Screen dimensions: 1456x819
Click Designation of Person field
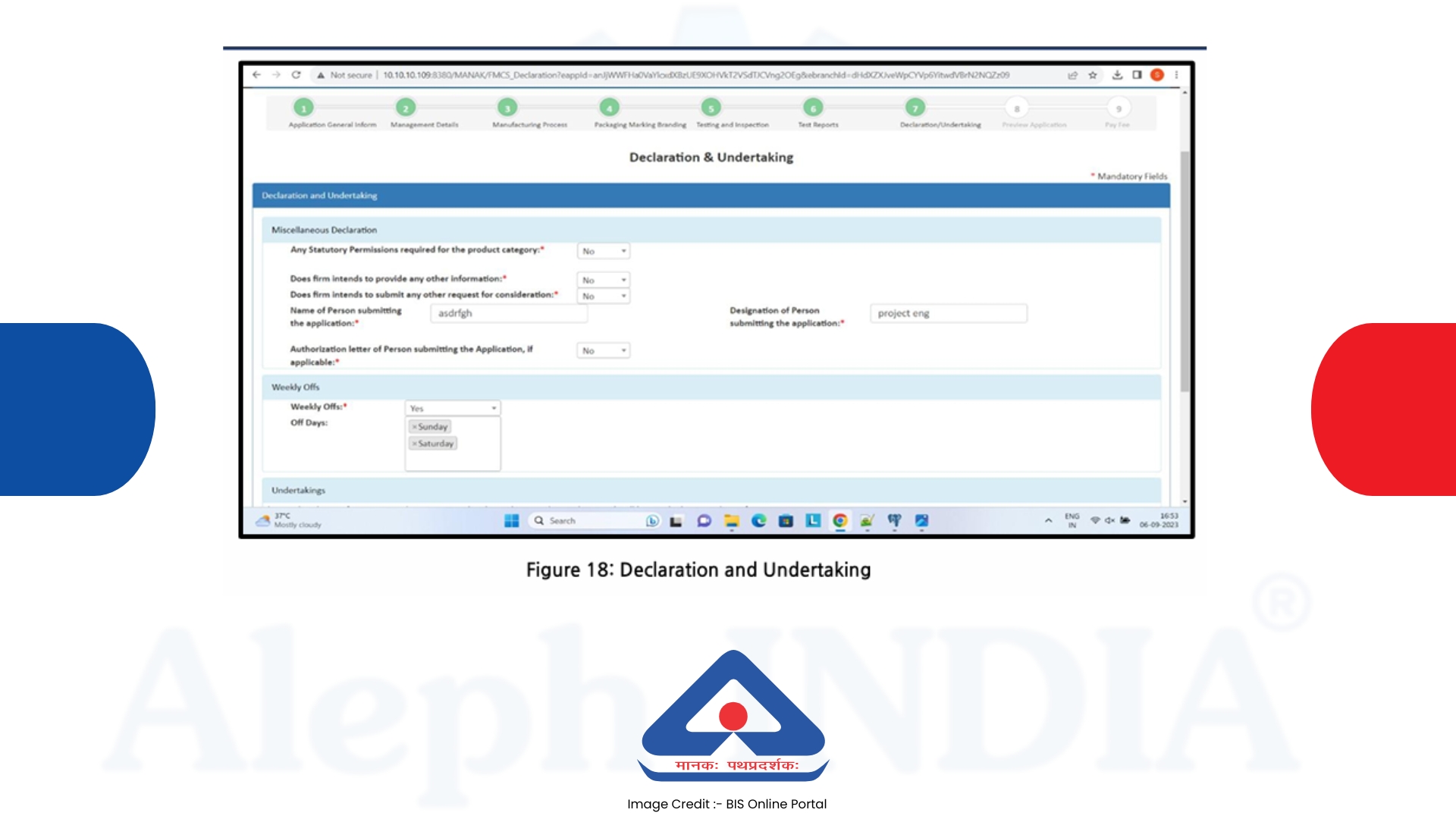pos(949,313)
